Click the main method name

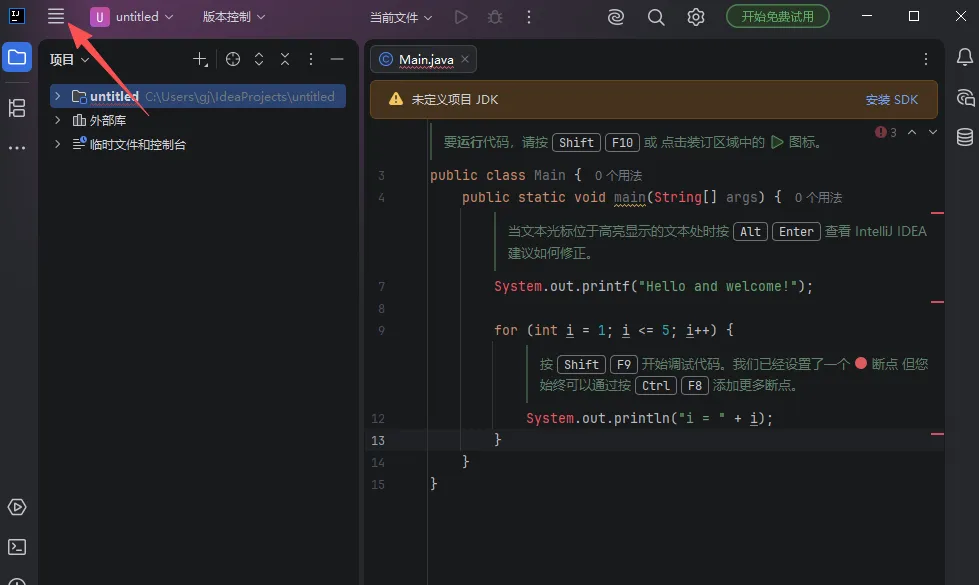[629, 197]
